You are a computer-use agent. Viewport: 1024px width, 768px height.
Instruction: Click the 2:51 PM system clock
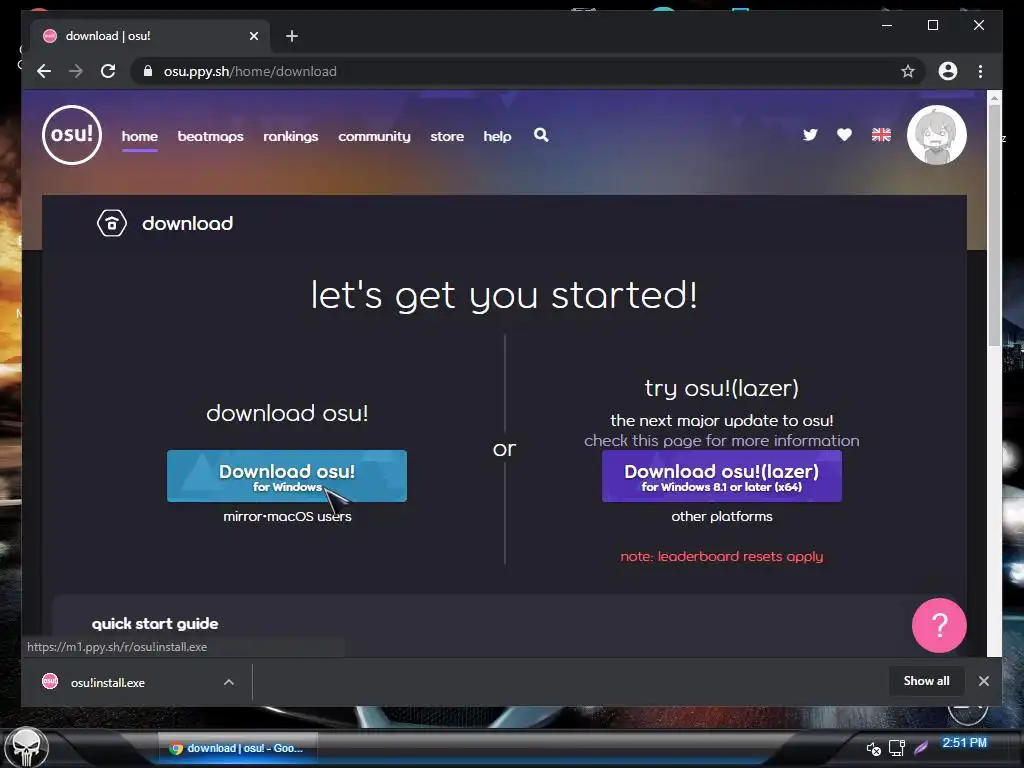click(x=964, y=743)
